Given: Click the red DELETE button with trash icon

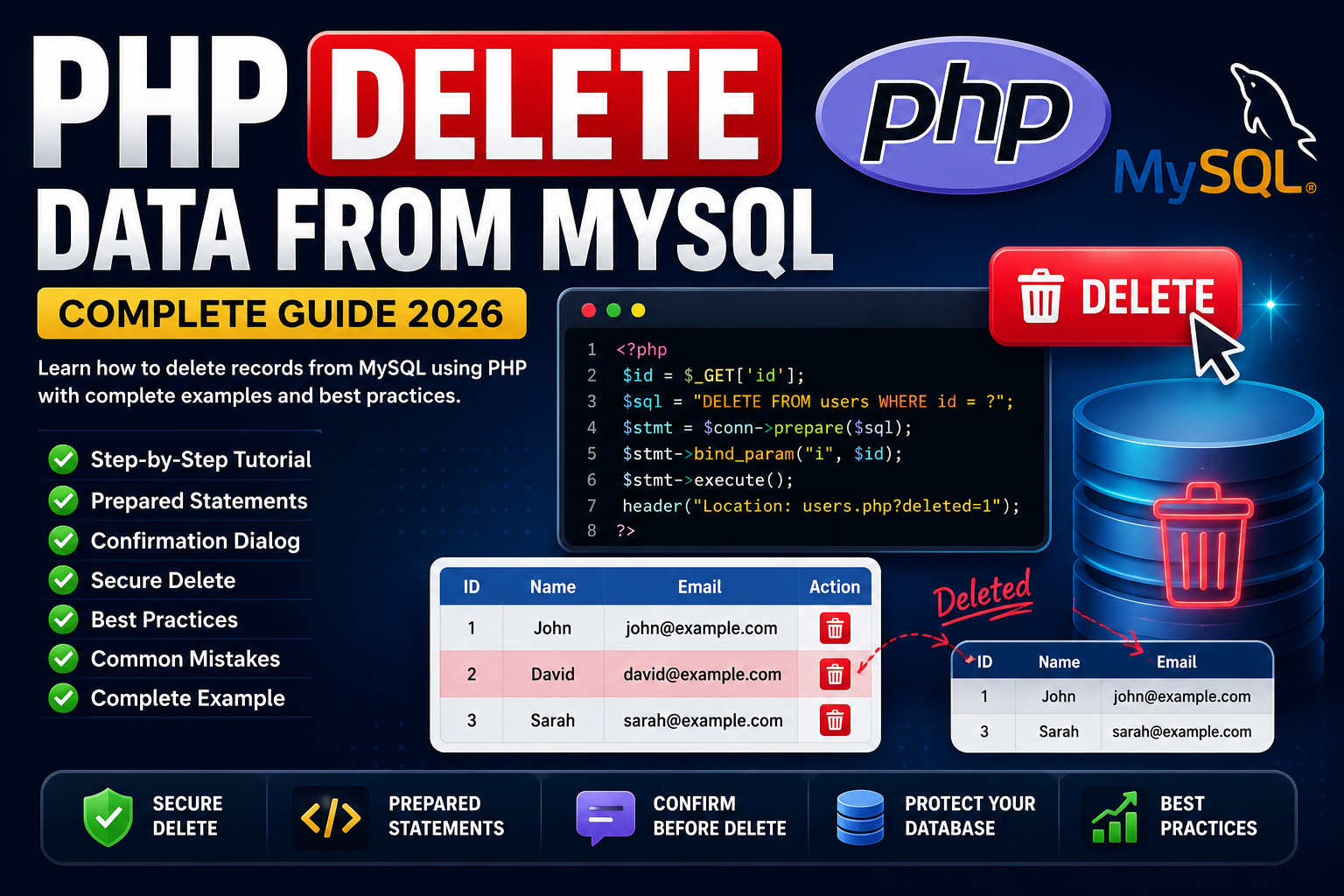Looking at the screenshot, I should click(x=1115, y=296).
